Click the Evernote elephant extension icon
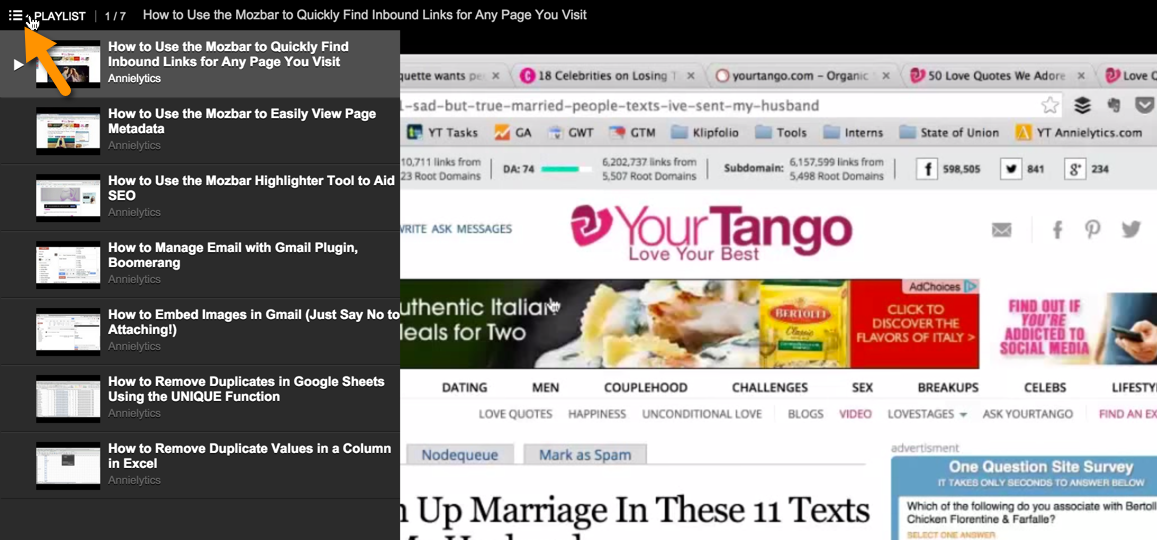The width and height of the screenshot is (1157, 540). [1113, 105]
